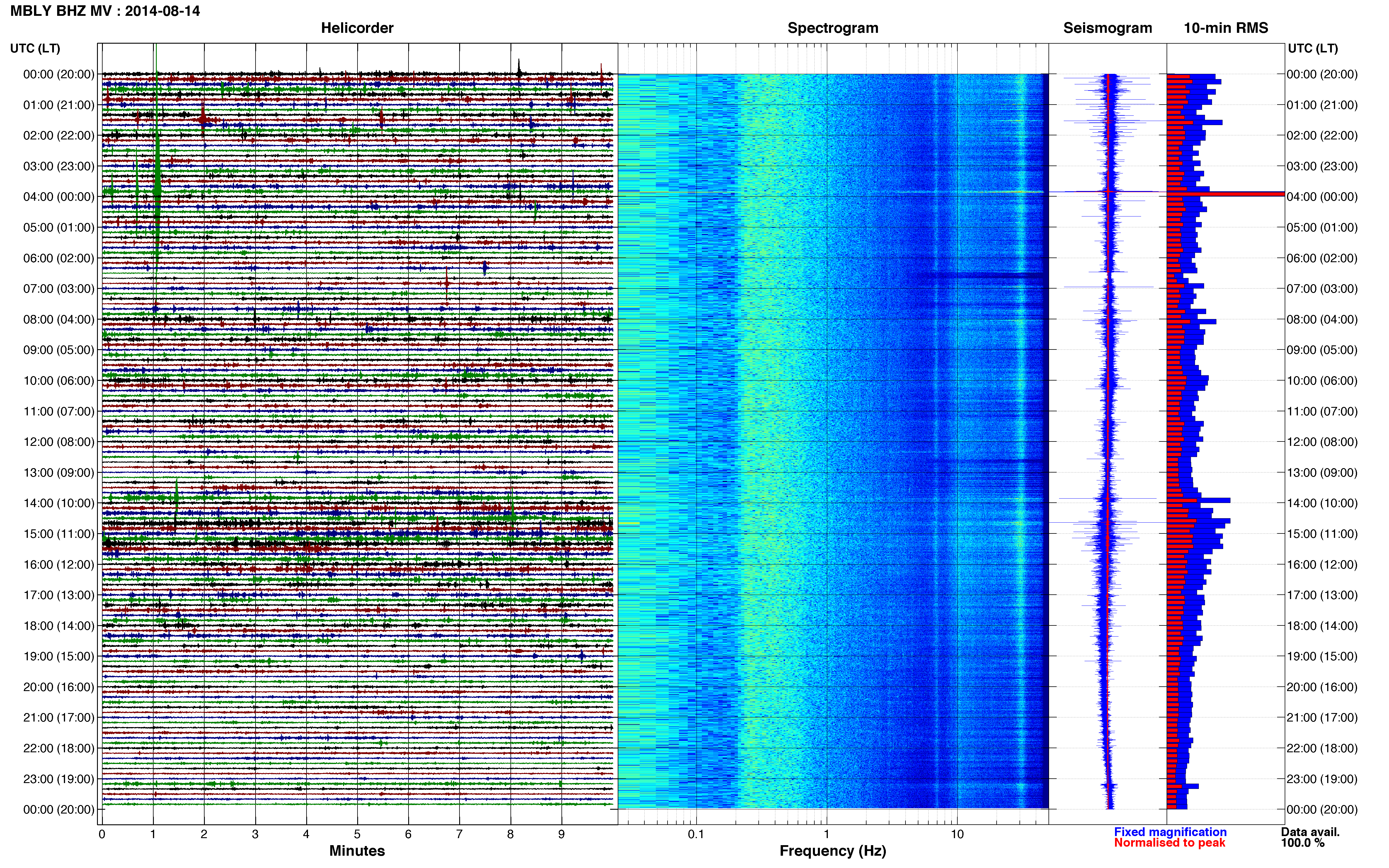Screen dimensions: 1389x868
Task: Click the '4' tick on the Minutes axis
Action: (x=306, y=835)
